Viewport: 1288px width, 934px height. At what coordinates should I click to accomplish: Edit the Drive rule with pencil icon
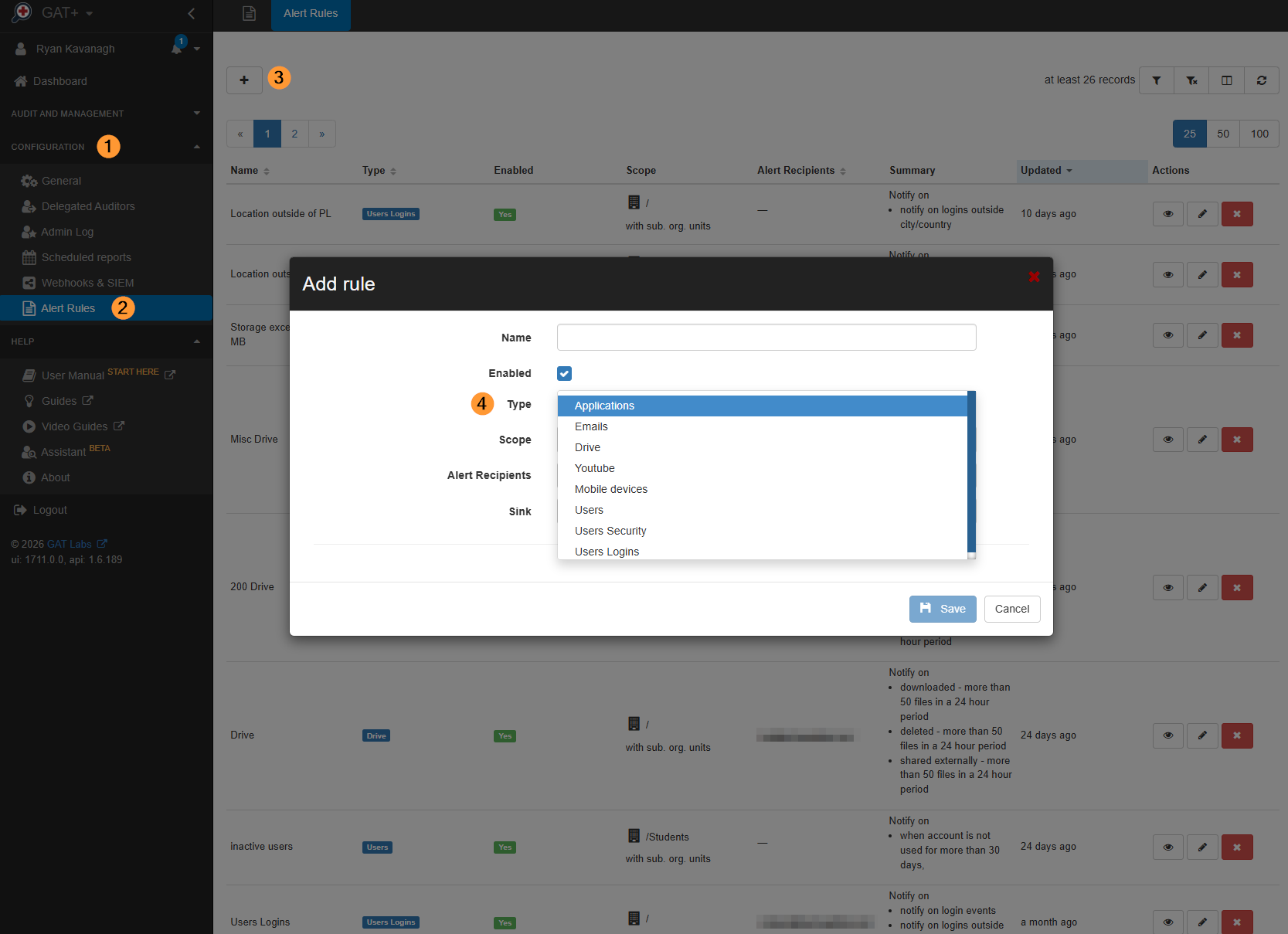(1202, 735)
